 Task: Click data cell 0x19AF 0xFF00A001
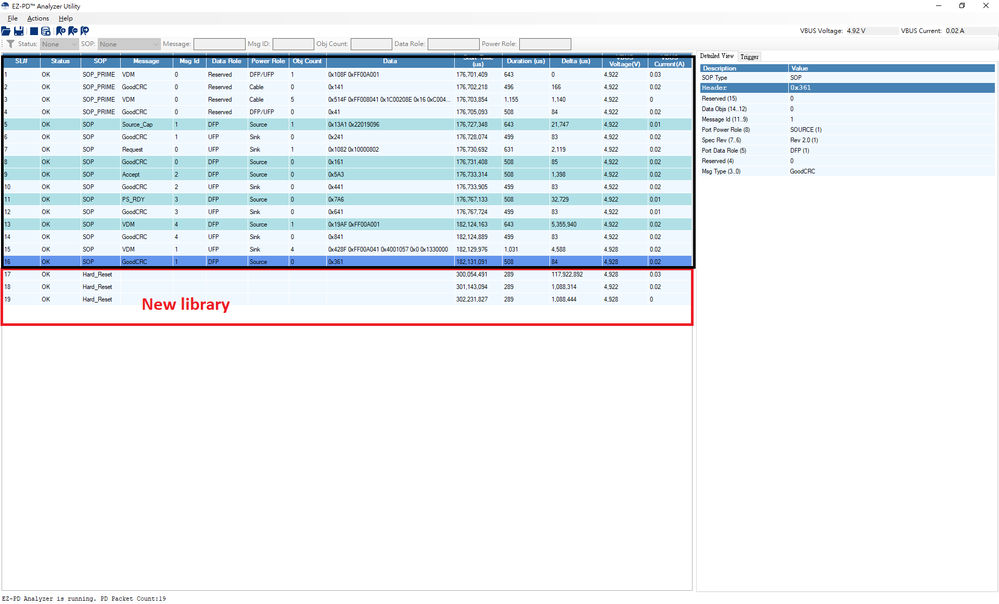(353, 224)
